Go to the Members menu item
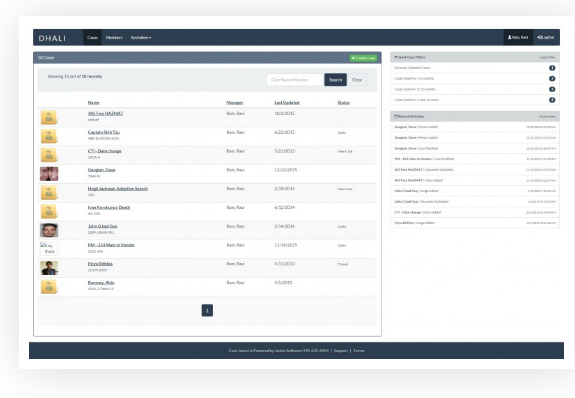 (114, 37)
